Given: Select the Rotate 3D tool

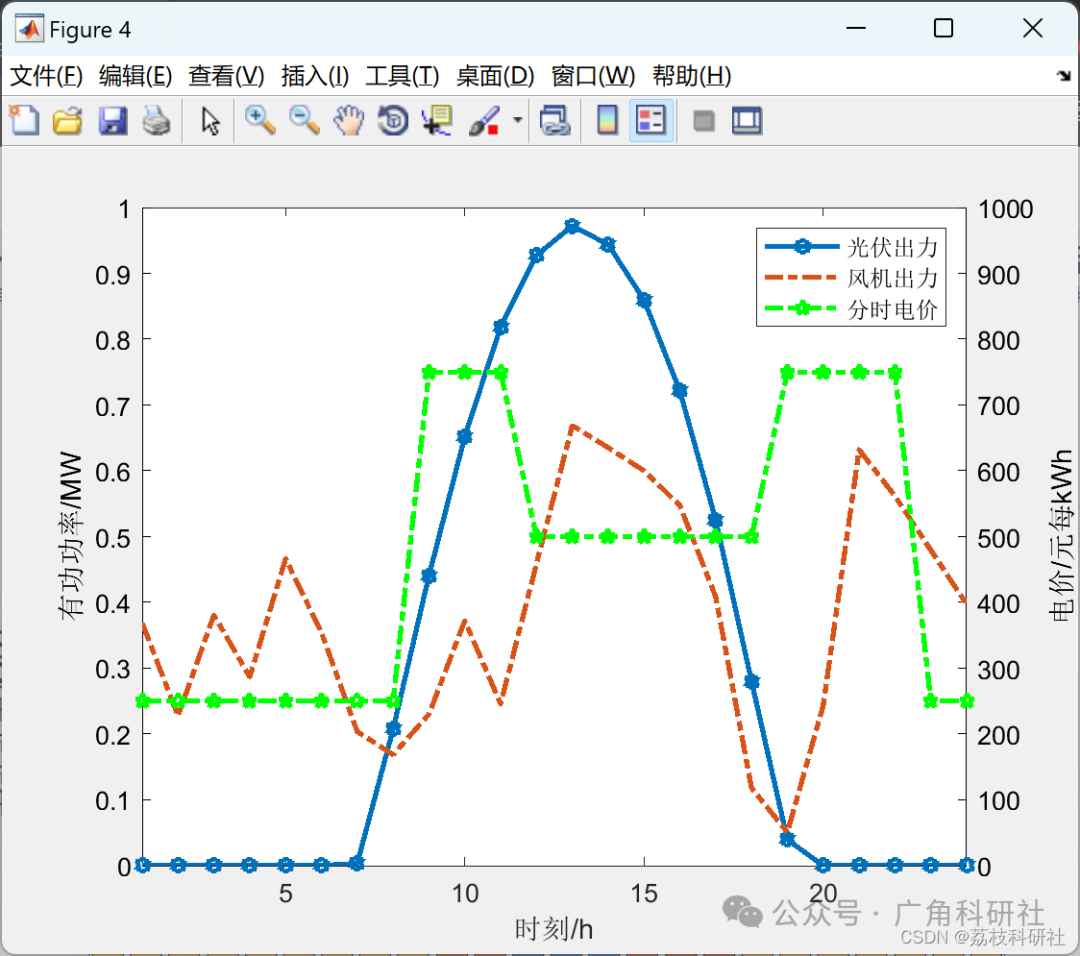Looking at the screenshot, I should 393,121.
